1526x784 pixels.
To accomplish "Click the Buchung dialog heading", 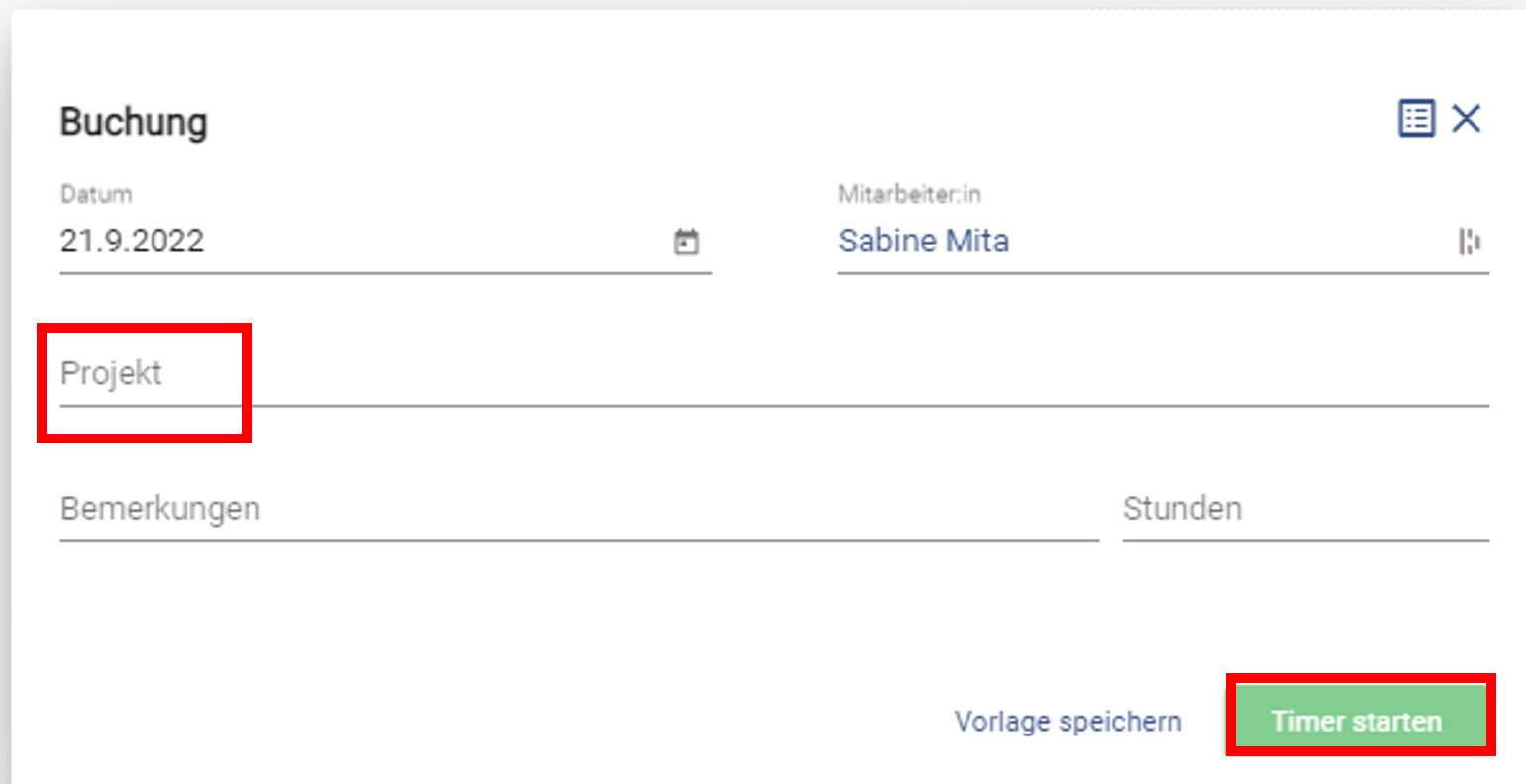I will pyautogui.click(x=134, y=122).
